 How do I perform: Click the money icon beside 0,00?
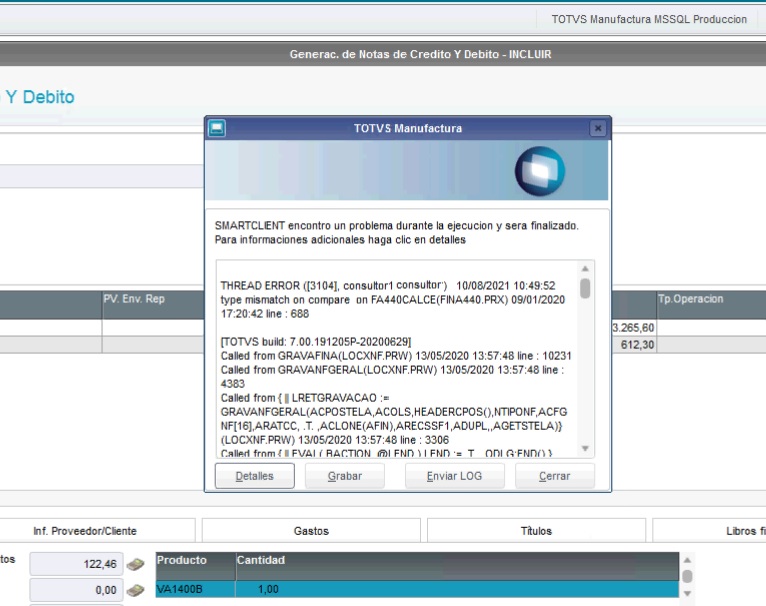(x=135, y=590)
